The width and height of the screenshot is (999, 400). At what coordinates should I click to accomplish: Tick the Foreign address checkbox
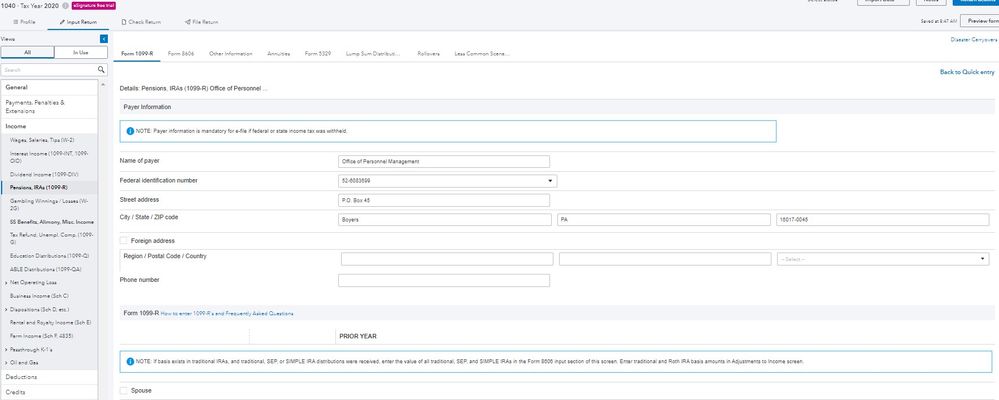124,241
